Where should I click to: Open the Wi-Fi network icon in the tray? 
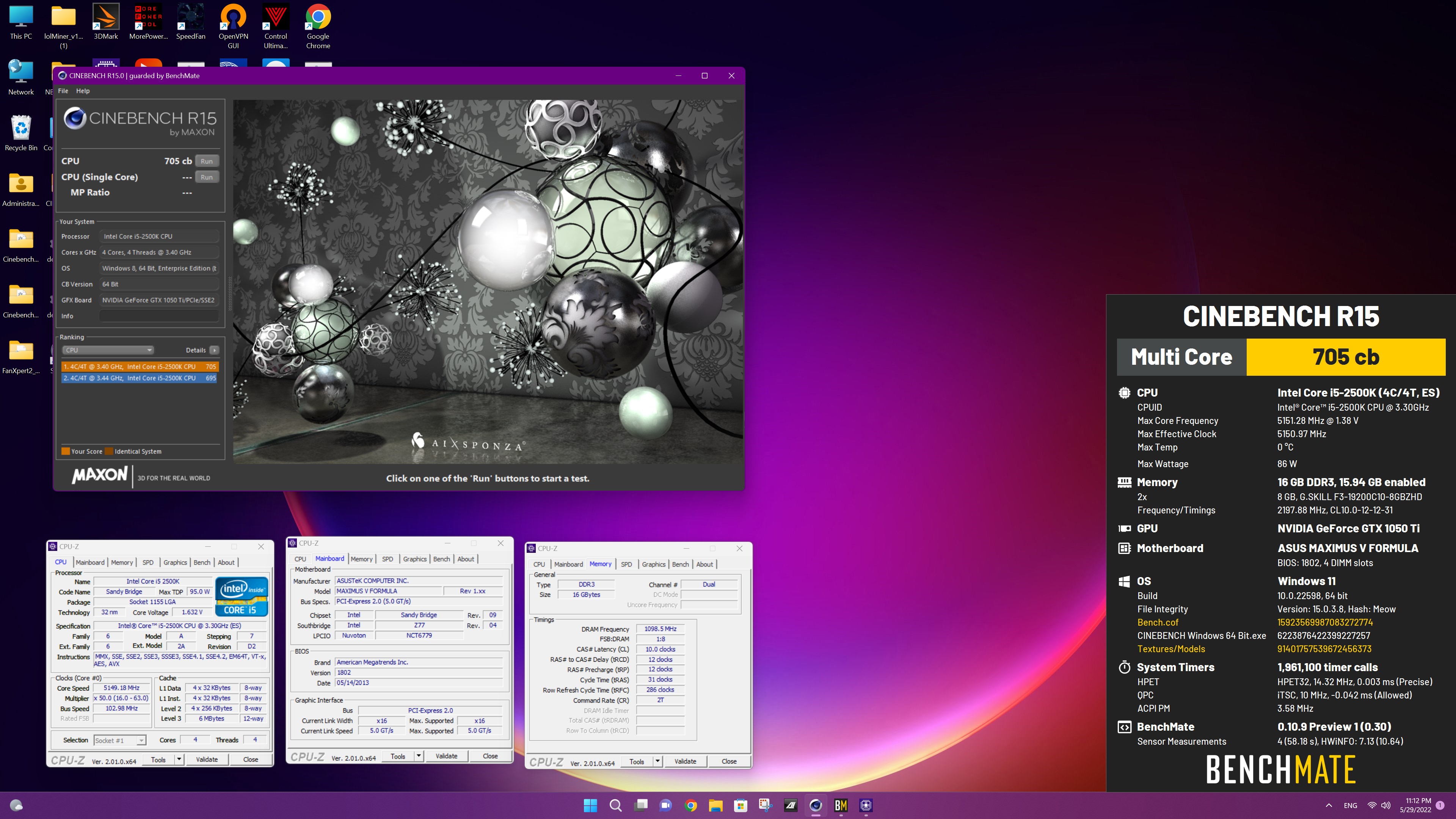[1372, 805]
